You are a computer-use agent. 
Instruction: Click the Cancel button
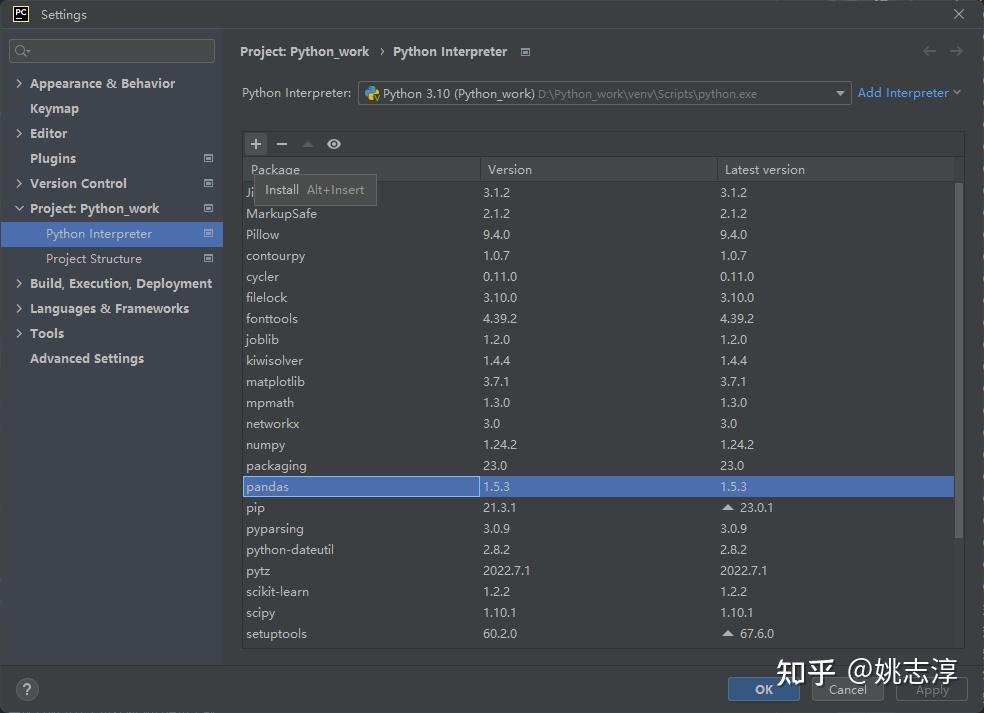(x=847, y=689)
